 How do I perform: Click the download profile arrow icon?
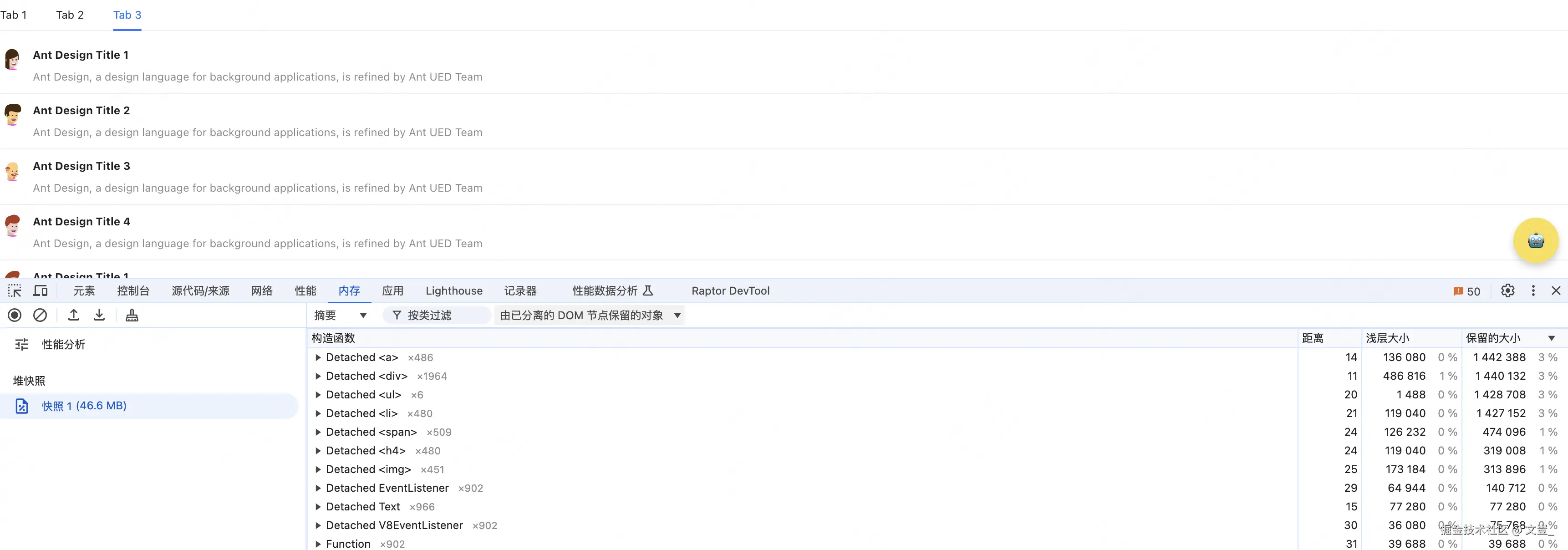click(99, 315)
